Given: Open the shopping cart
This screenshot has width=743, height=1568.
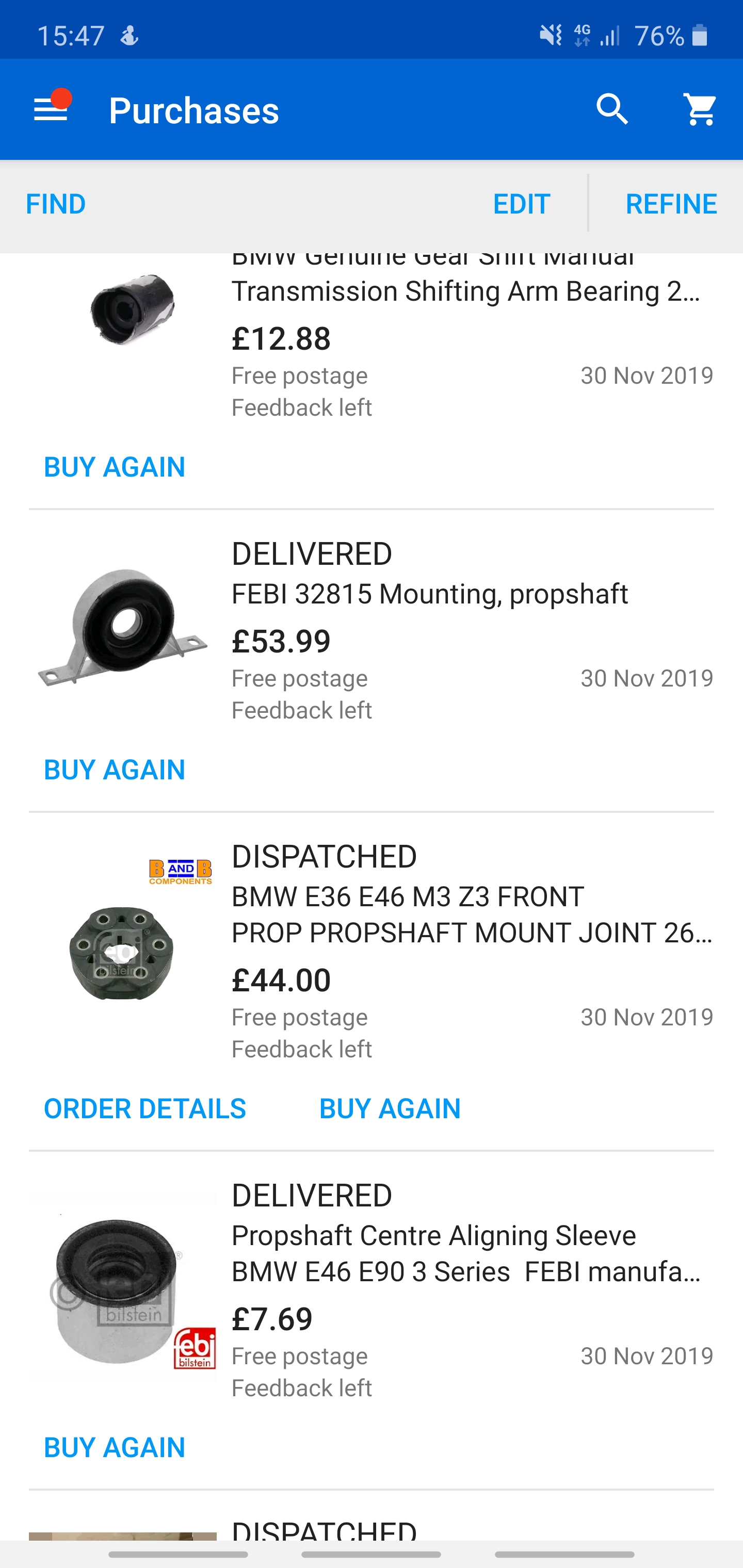Looking at the screenshot, I should (700, 109).
